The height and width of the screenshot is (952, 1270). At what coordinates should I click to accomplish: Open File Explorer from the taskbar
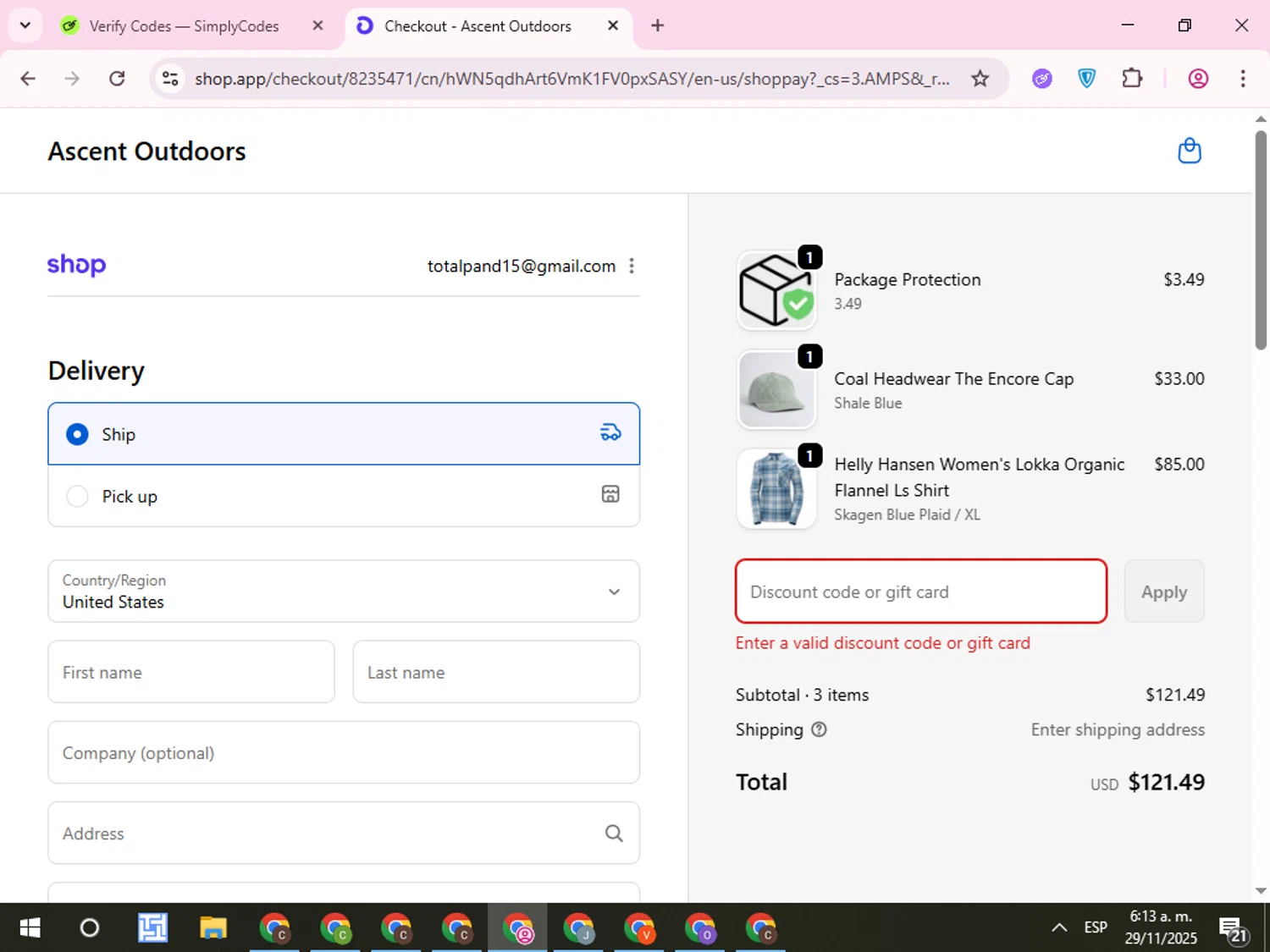pyautogui.click(x=213, y=928)
